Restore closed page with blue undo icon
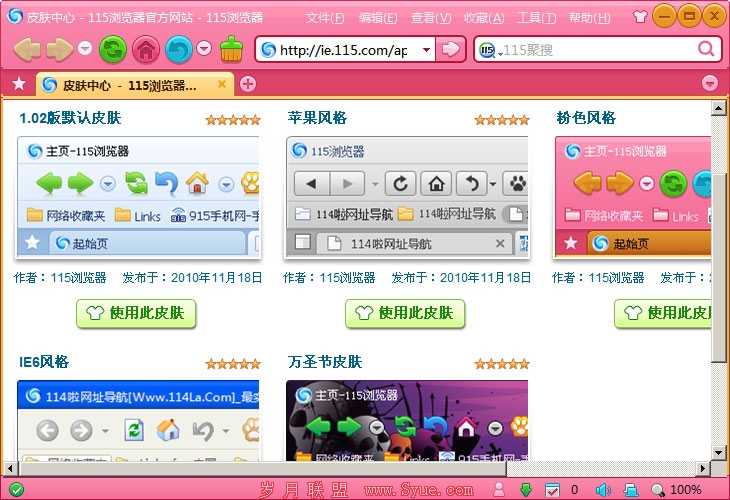 point(178,49)
